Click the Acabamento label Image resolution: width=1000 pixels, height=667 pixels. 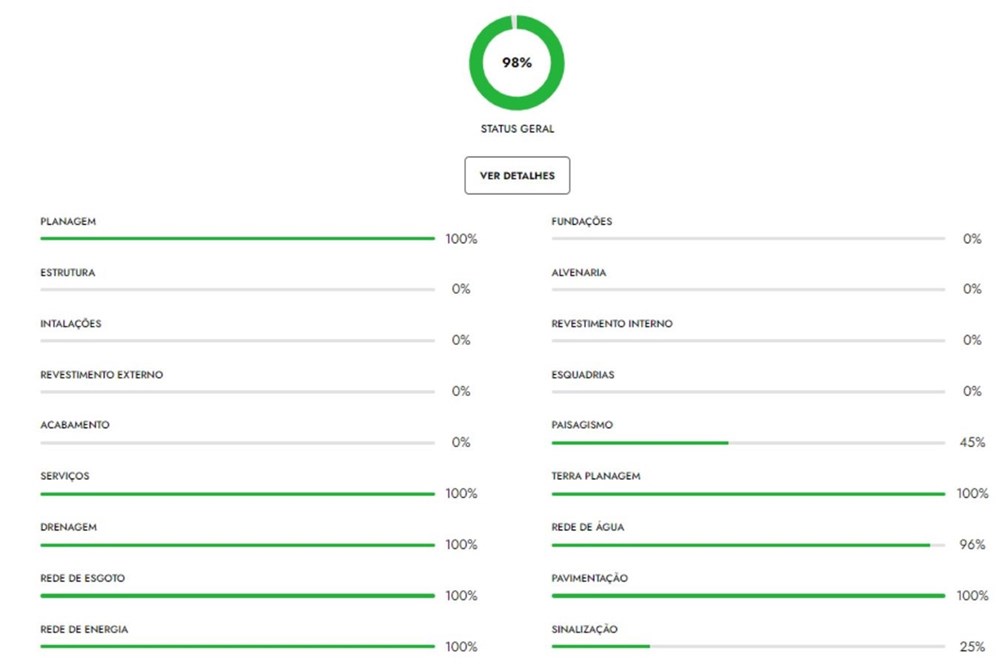(x=75, y=425)
